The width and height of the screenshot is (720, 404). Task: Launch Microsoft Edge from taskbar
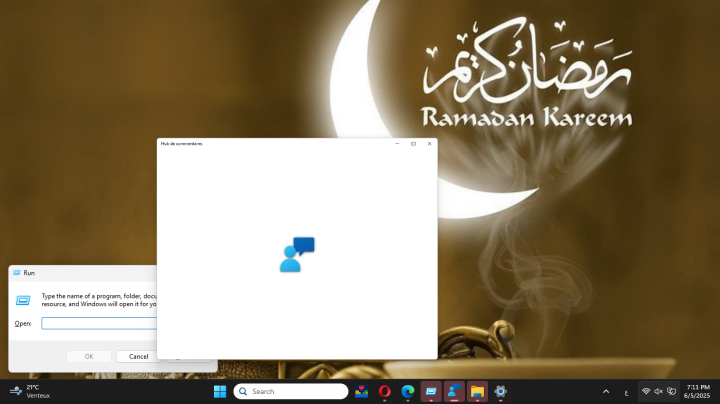(x=408, y=391)
